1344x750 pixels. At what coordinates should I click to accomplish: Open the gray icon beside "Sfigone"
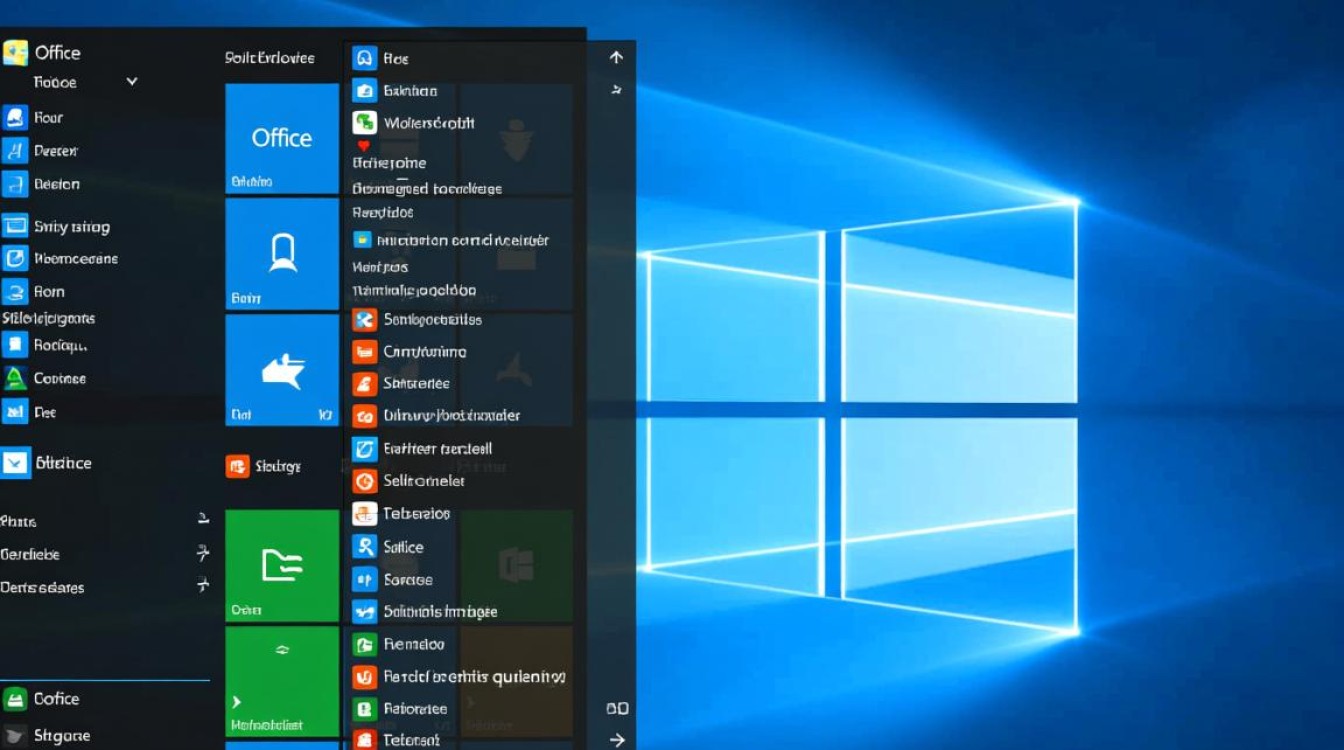pos(15,735)
